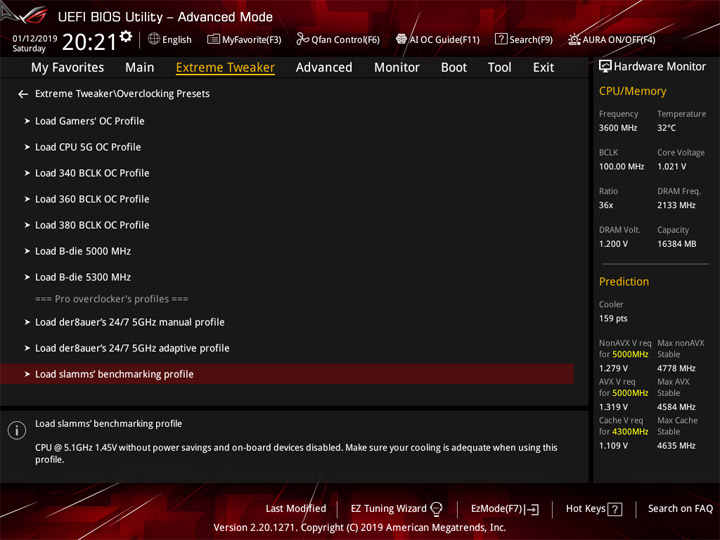Select the Extreme Tweaker tab
Viewport: 720px width, 540px height.
[x=225, y=68]
